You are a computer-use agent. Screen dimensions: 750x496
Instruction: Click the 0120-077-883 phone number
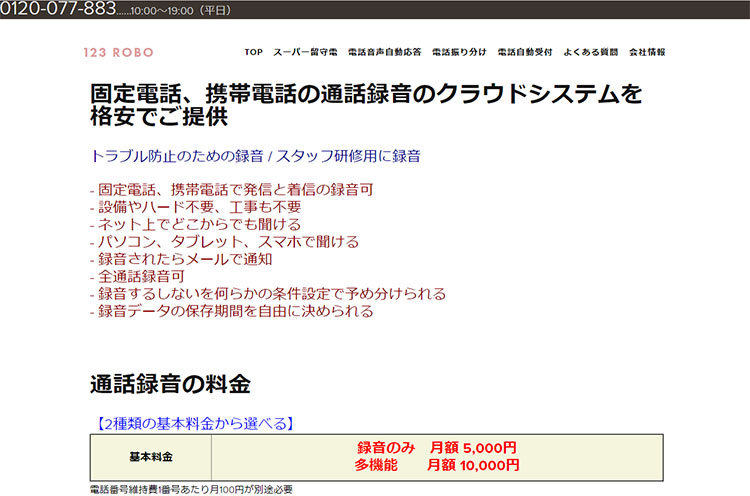pos(58,10)
